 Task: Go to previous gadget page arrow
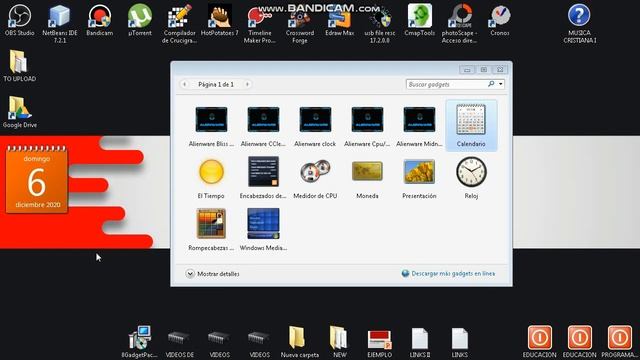(x=184, y=84)
